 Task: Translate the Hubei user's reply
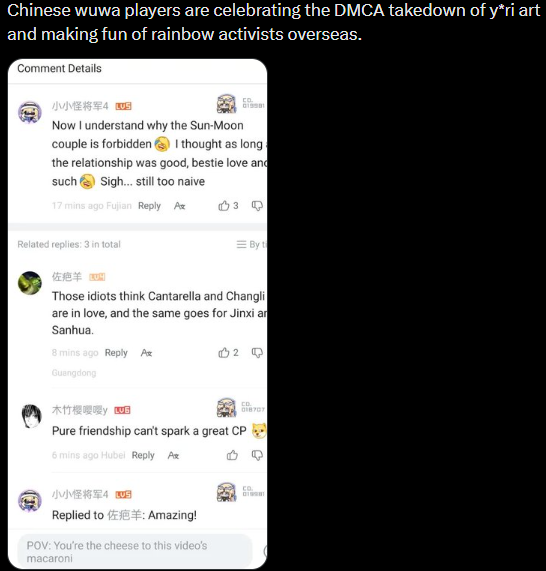(173, 455)
